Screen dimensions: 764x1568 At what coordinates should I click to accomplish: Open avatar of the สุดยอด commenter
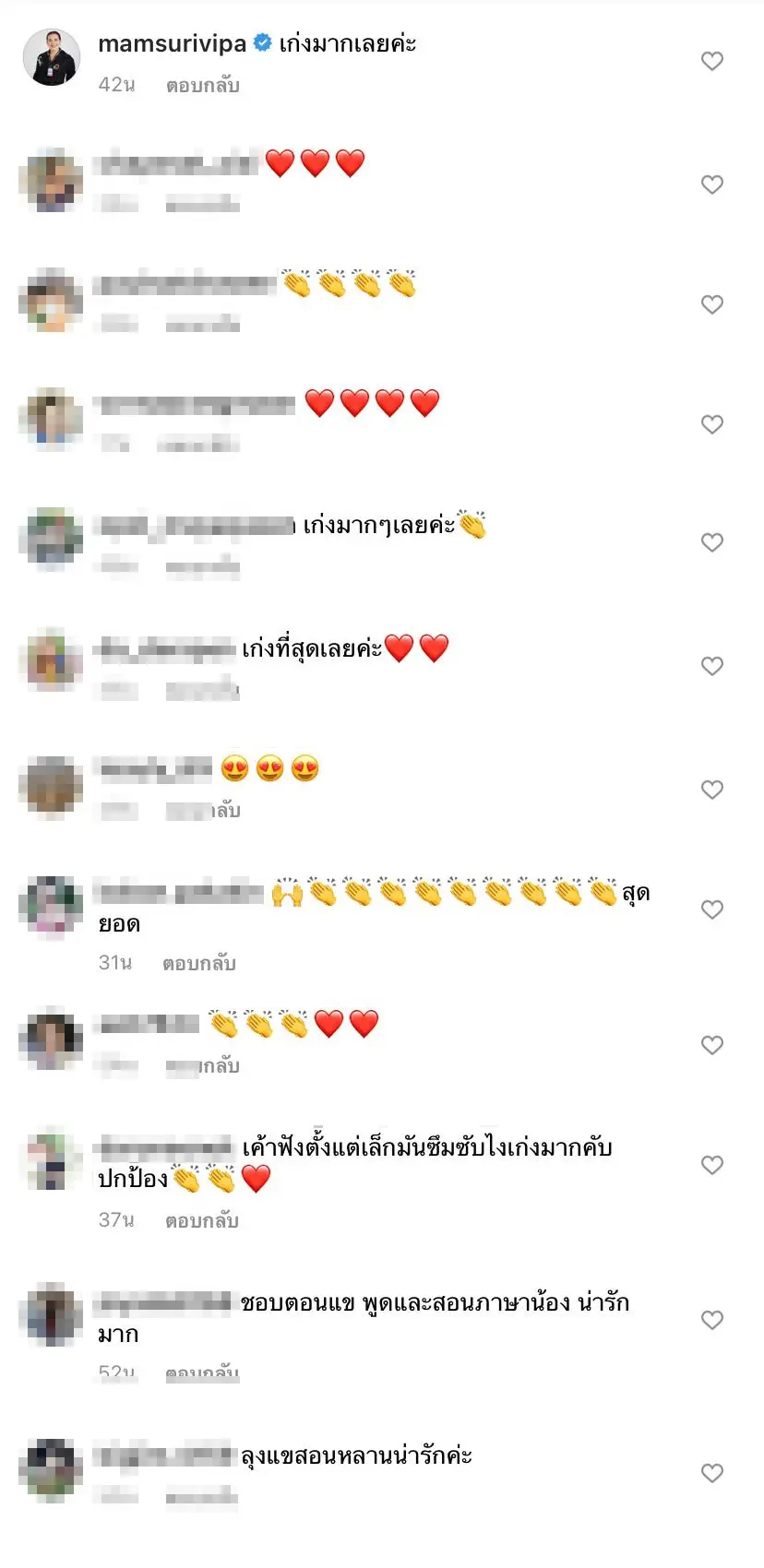(x=52, y=906)
